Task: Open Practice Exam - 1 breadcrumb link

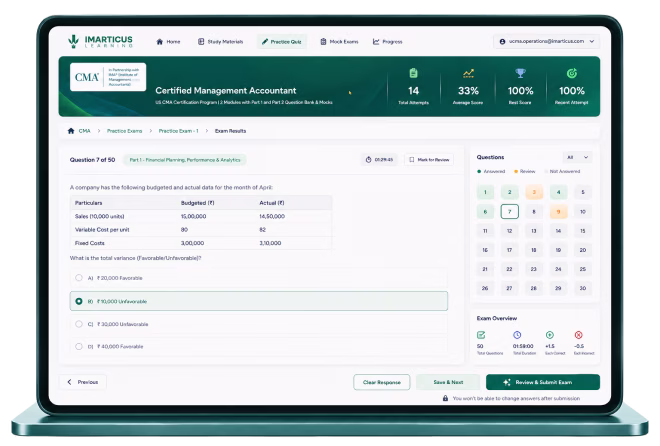Action: (178, 131)
